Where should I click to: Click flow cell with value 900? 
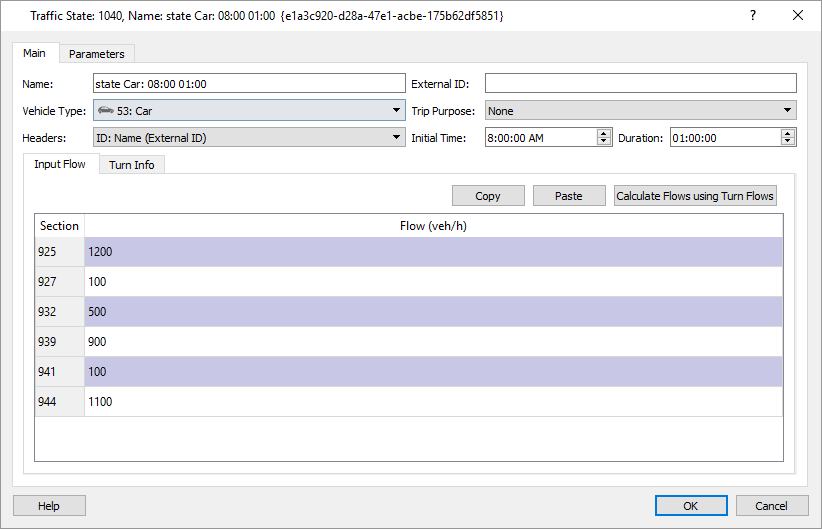[434, 341]
